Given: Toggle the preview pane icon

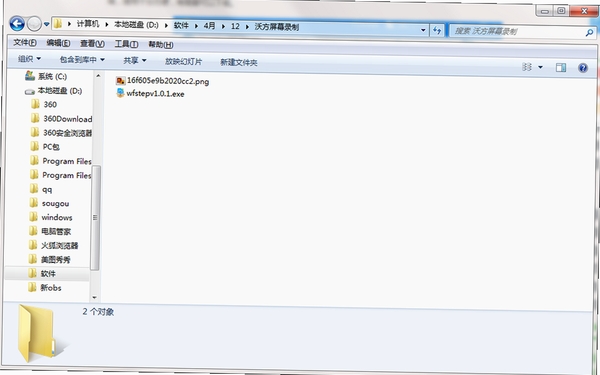Looking at the screenshot, I should [561, 68].
